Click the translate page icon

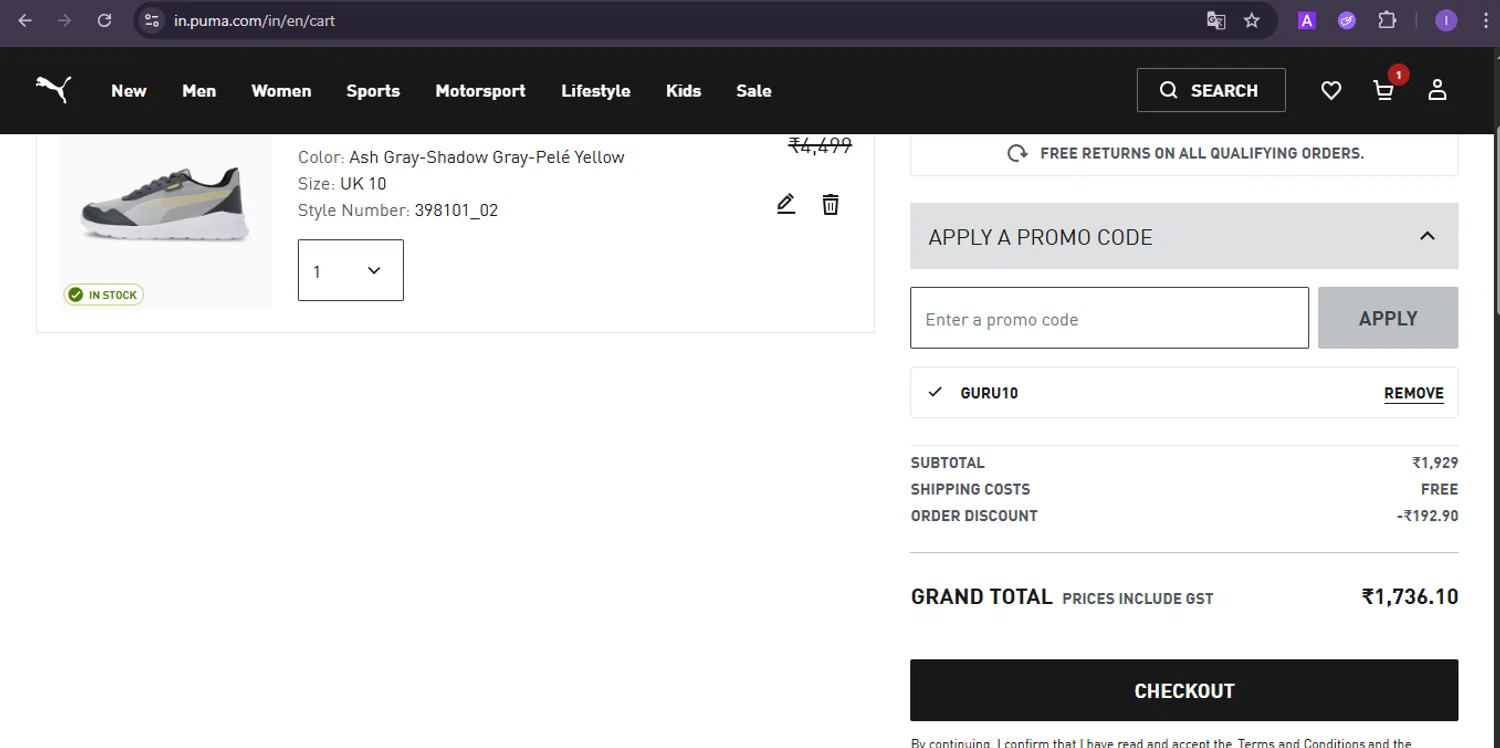pos(1216,20)
